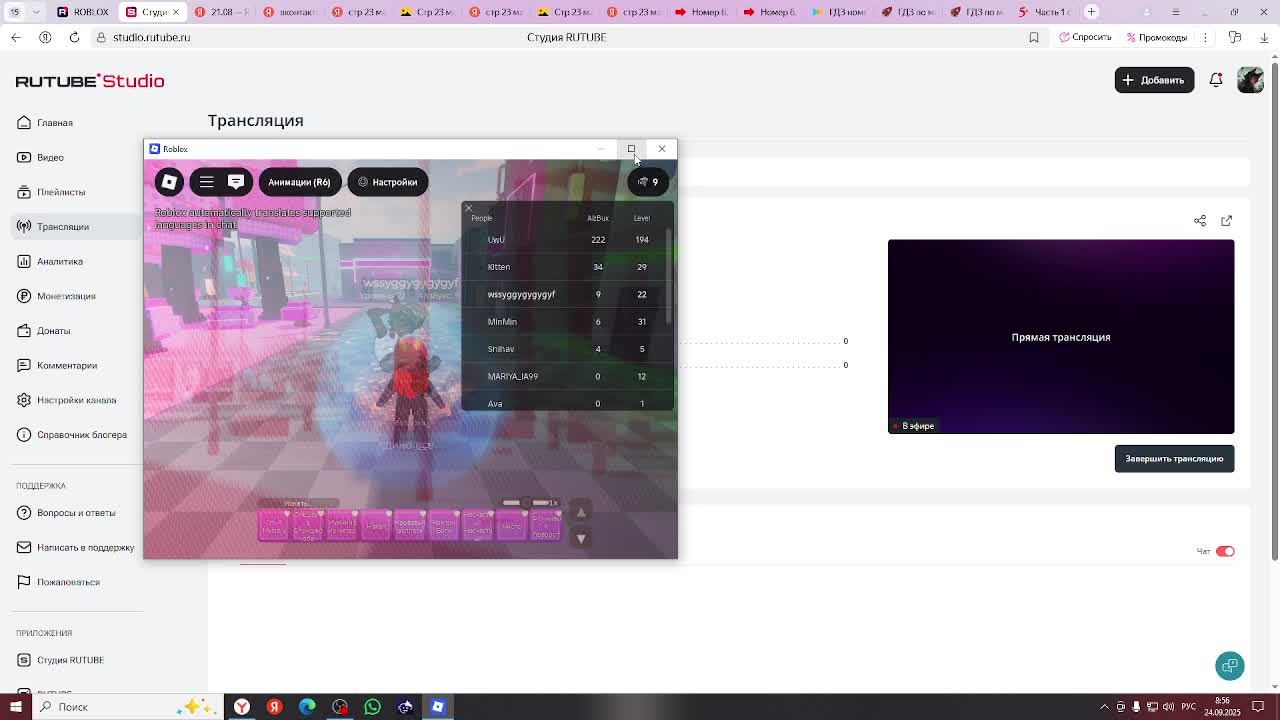Go back in the browser

pos(16,37)
